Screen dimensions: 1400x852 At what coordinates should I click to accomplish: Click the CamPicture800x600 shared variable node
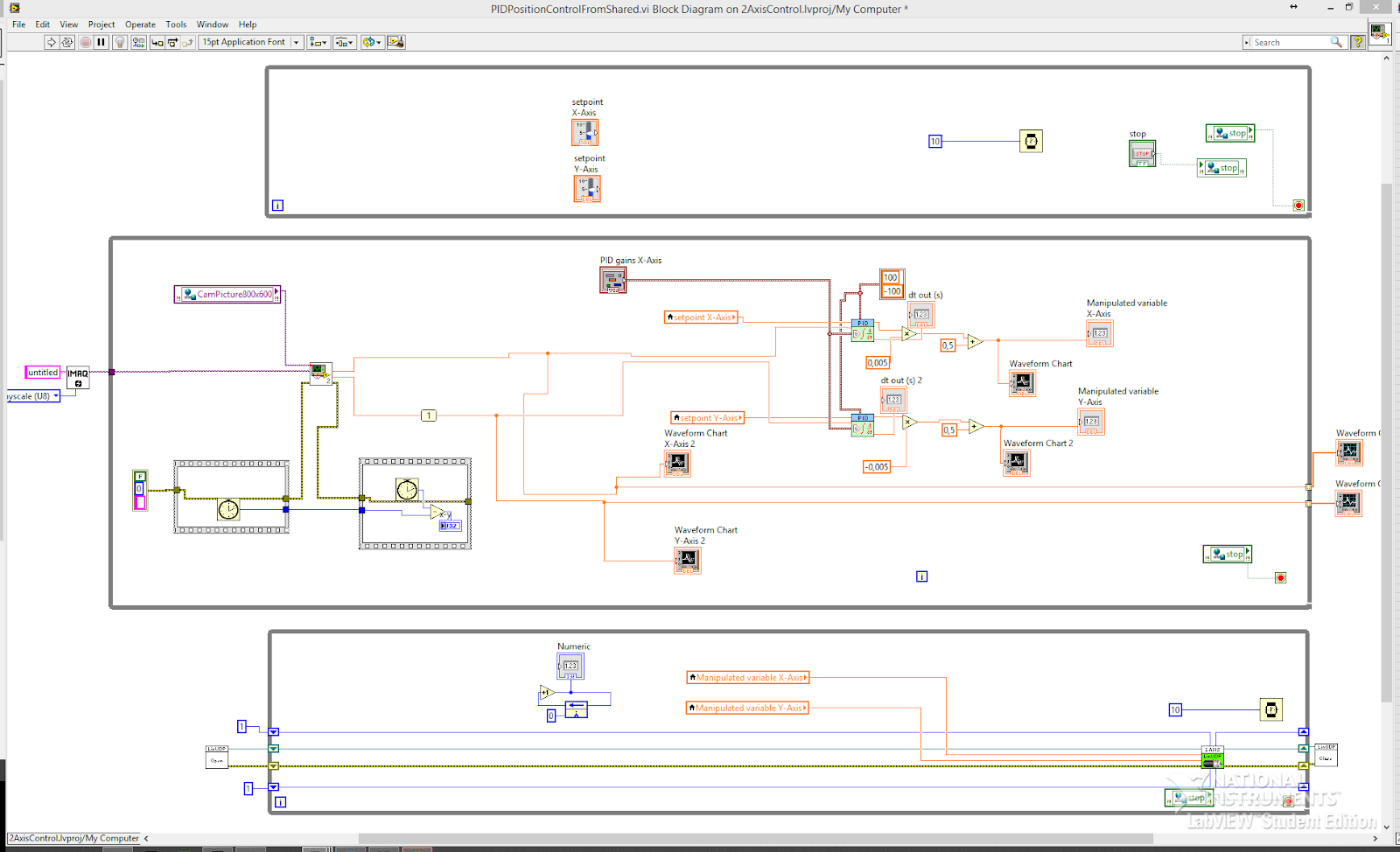227,295
